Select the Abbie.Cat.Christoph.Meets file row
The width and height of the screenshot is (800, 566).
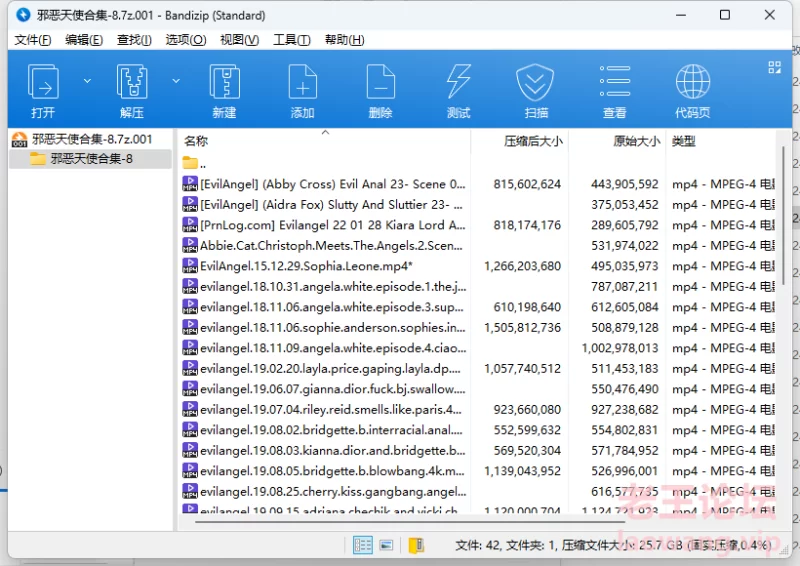(478, 245)
